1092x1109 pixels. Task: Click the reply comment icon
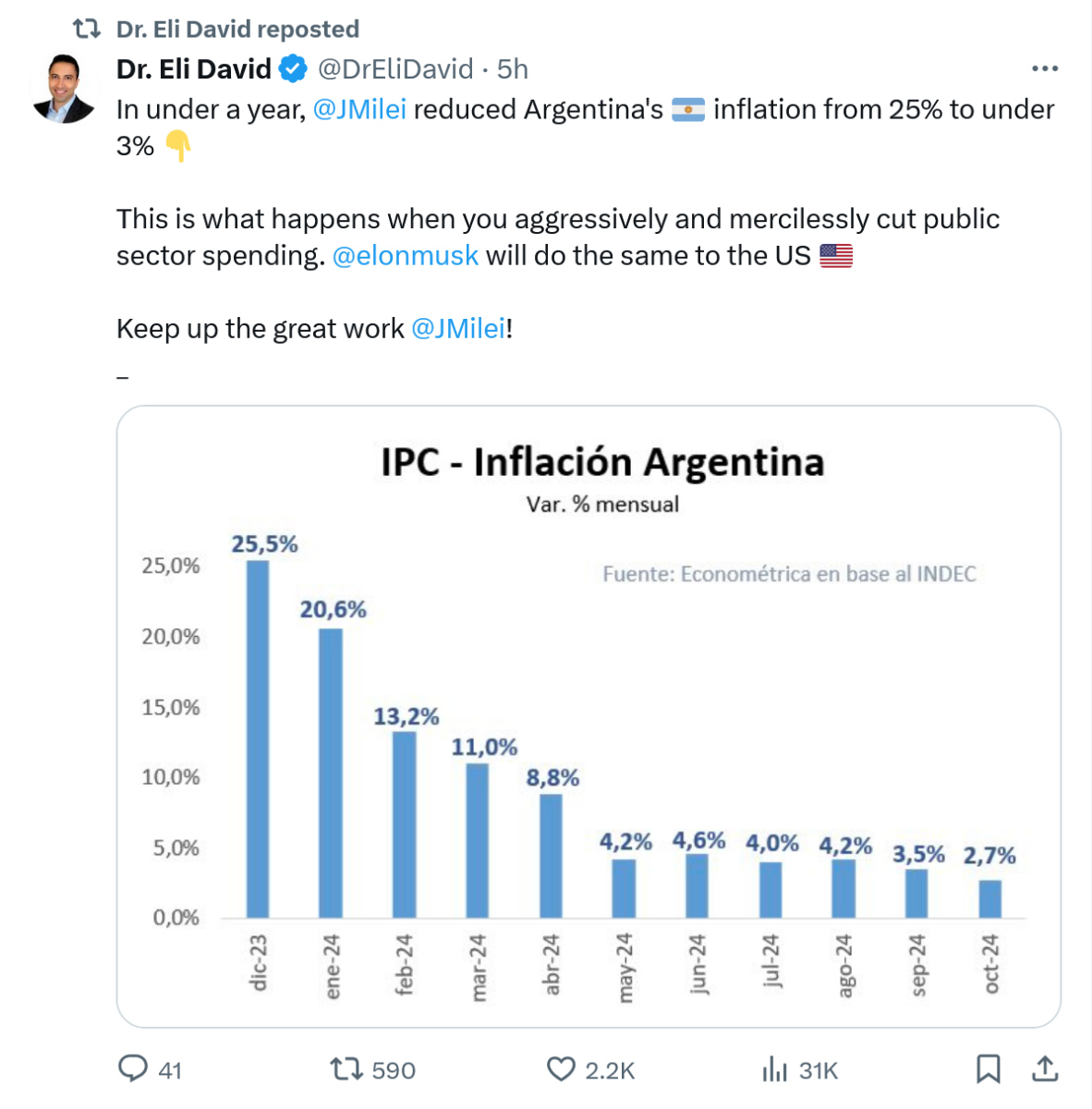pos(133,1069)
